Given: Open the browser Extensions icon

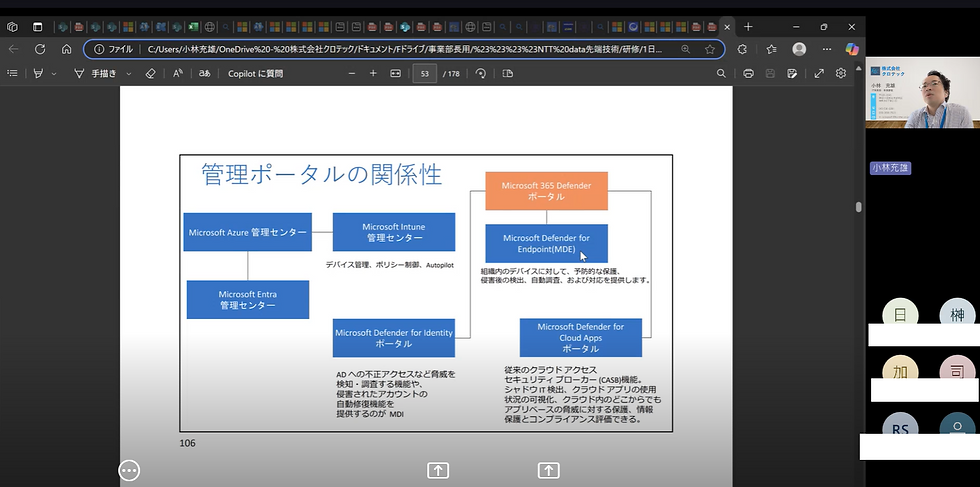Looking at the screenshot, I should 742,49.
